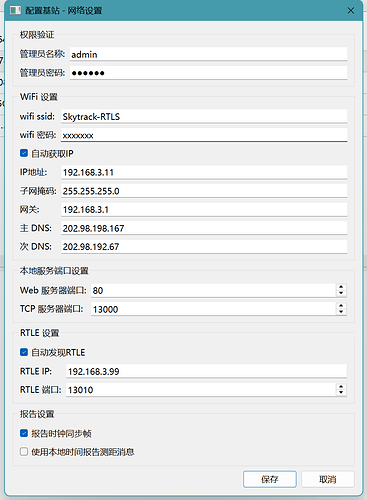Edit the wifi ssid Skytrack-RTLS field
This screenshot has width=367, height=500.
tap(204, 117)
